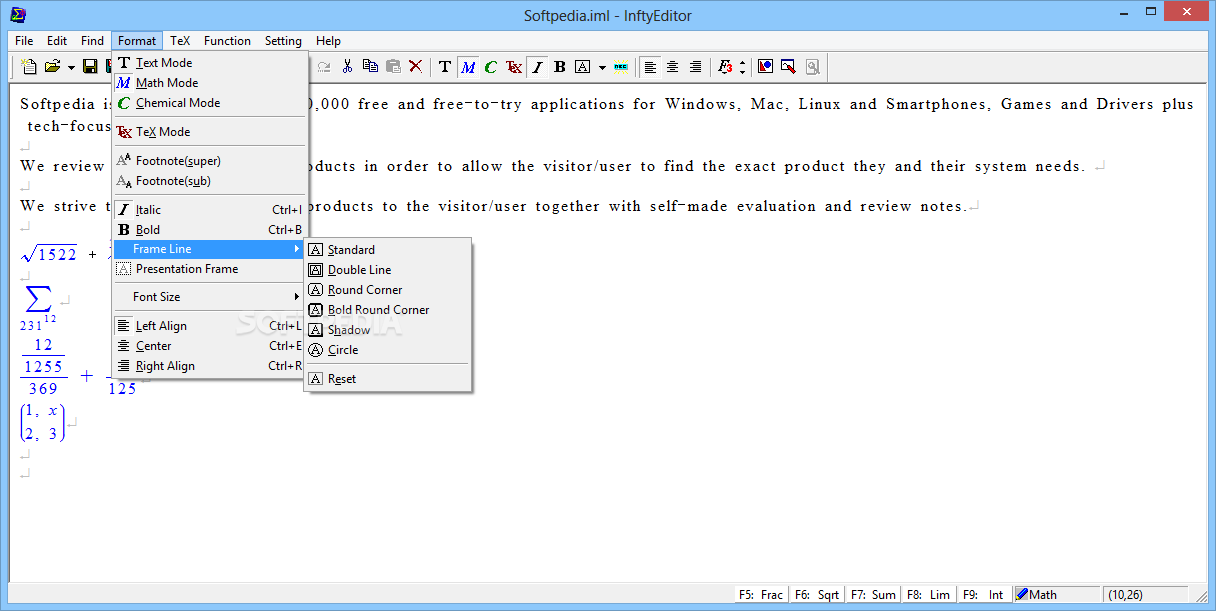
Task: Click the red X Delete icon
Action: tap(415, 67)
